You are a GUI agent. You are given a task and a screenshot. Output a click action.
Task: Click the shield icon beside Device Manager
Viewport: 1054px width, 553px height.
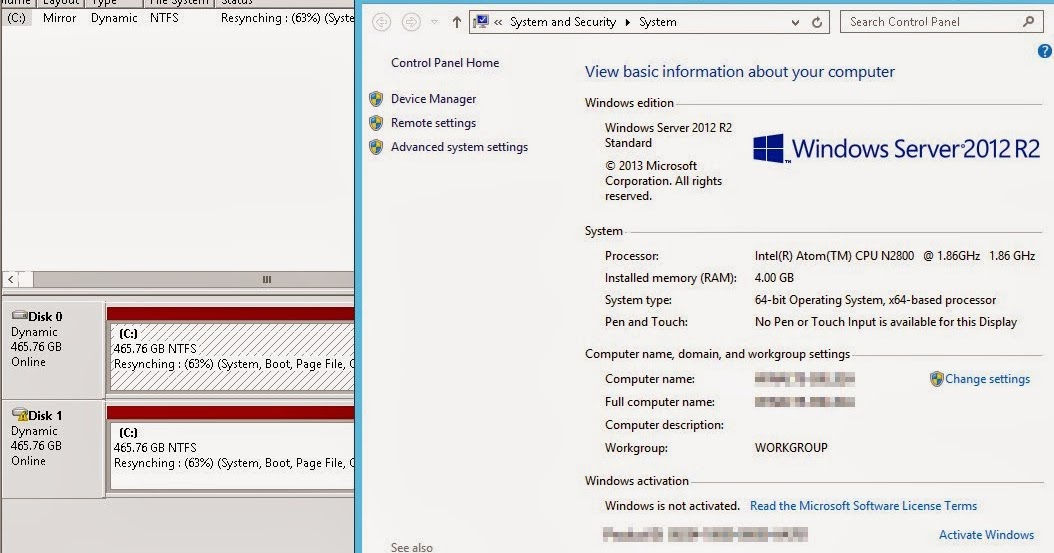tap(376, 99)
